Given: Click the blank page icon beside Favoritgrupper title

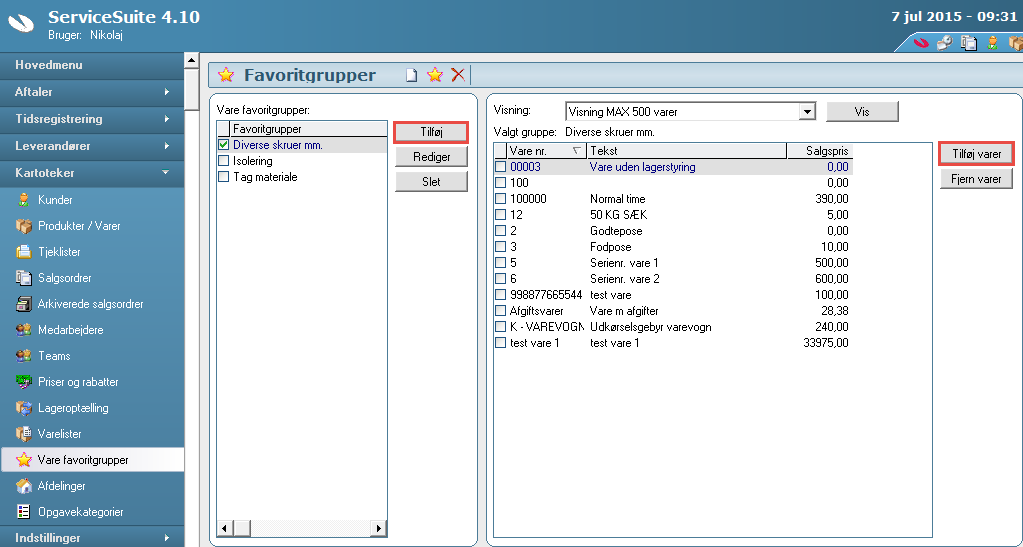Looking at the screenshot, I should pos(412,75).
